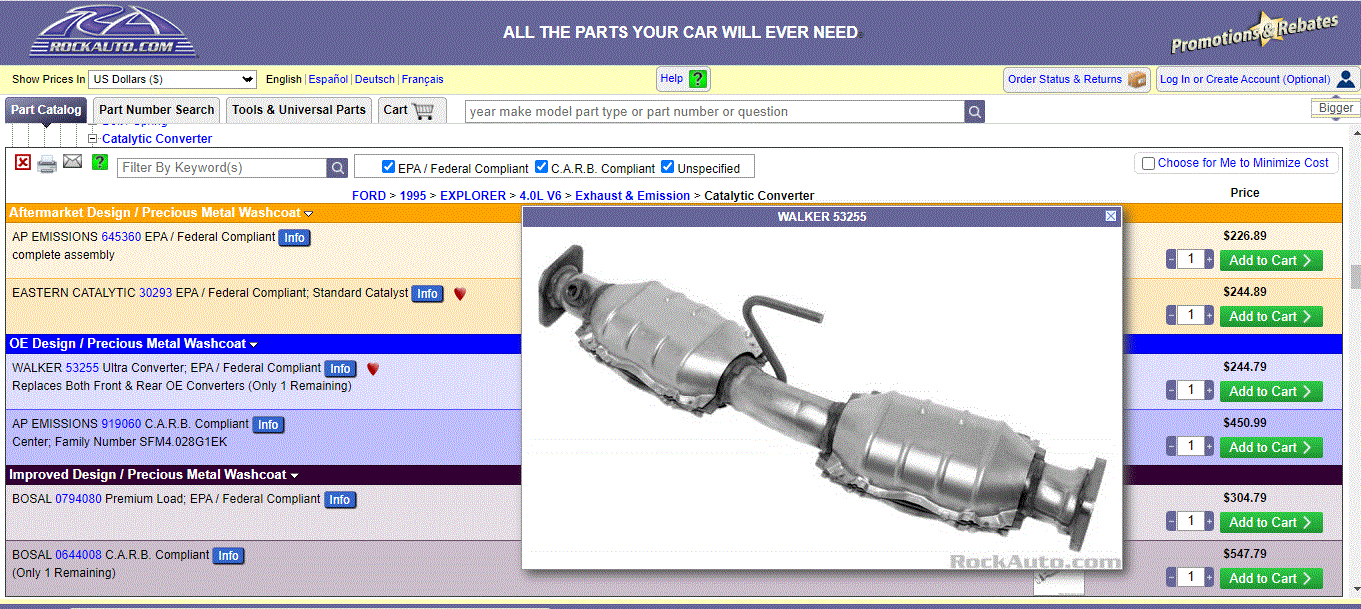Add the $244.89 EASTERN CATALYTIC part to cart
The width and height of the screenshot is (1361, 609).
click(x=1271, y=316)
